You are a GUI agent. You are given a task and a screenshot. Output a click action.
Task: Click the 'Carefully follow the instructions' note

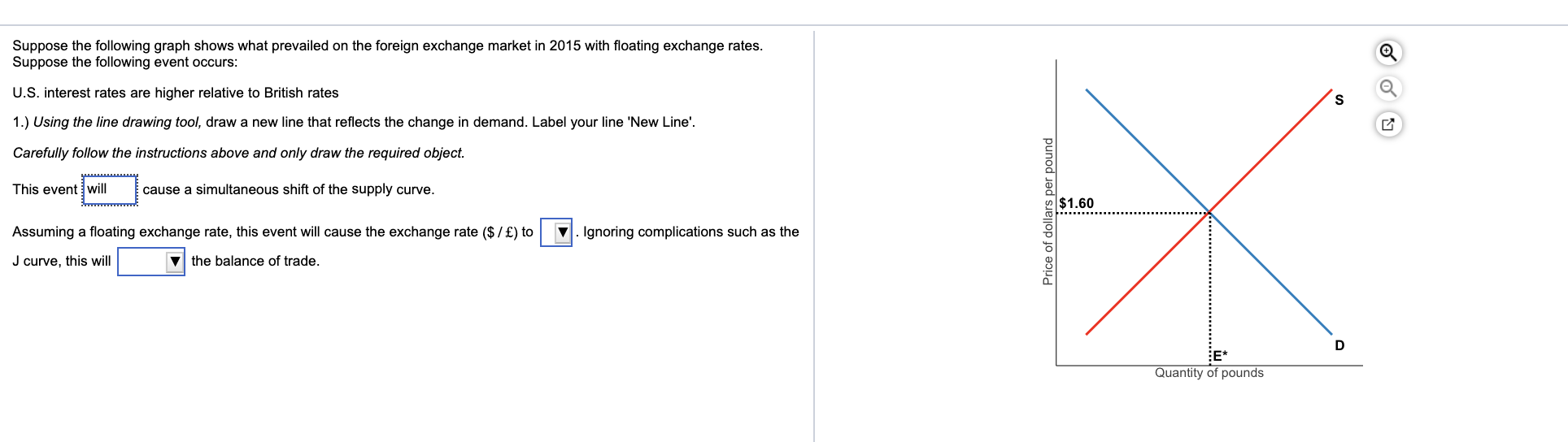(x=238, y=153)
